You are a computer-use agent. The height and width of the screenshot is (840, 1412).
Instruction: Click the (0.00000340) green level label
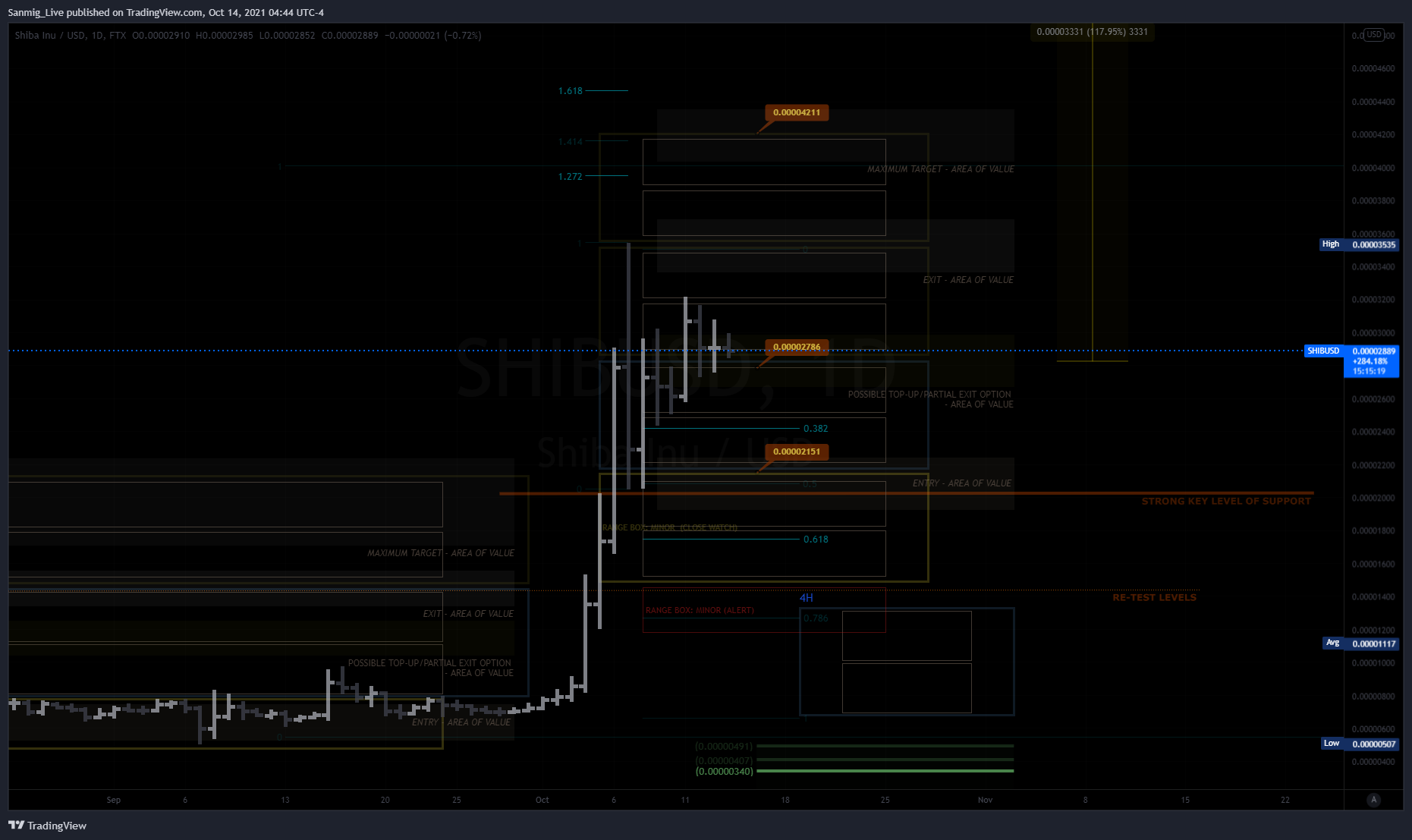tap(724, 772)
